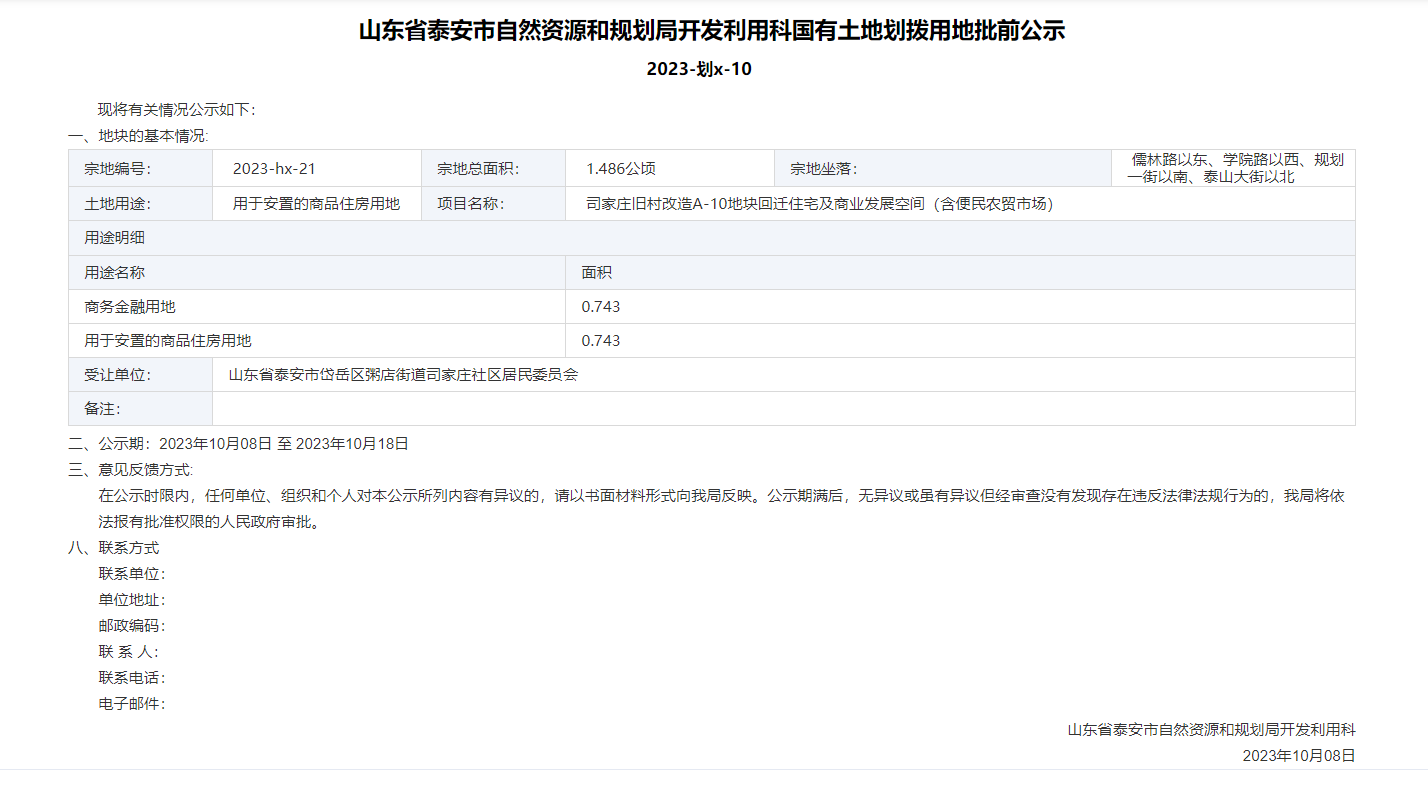
Task: Click the 土地用途 label cell
Action: 140,204
